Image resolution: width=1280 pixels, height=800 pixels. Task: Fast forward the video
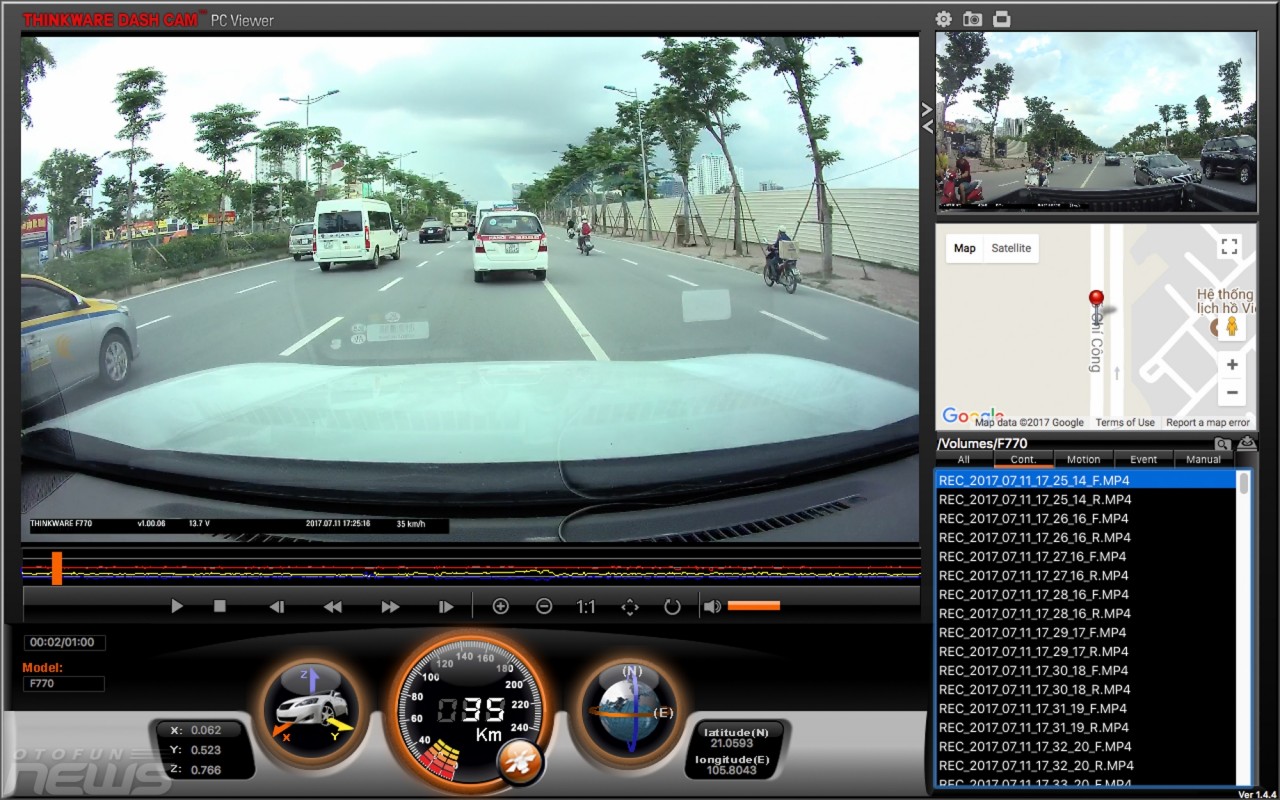pyautogui.click(x=390, y=606)
